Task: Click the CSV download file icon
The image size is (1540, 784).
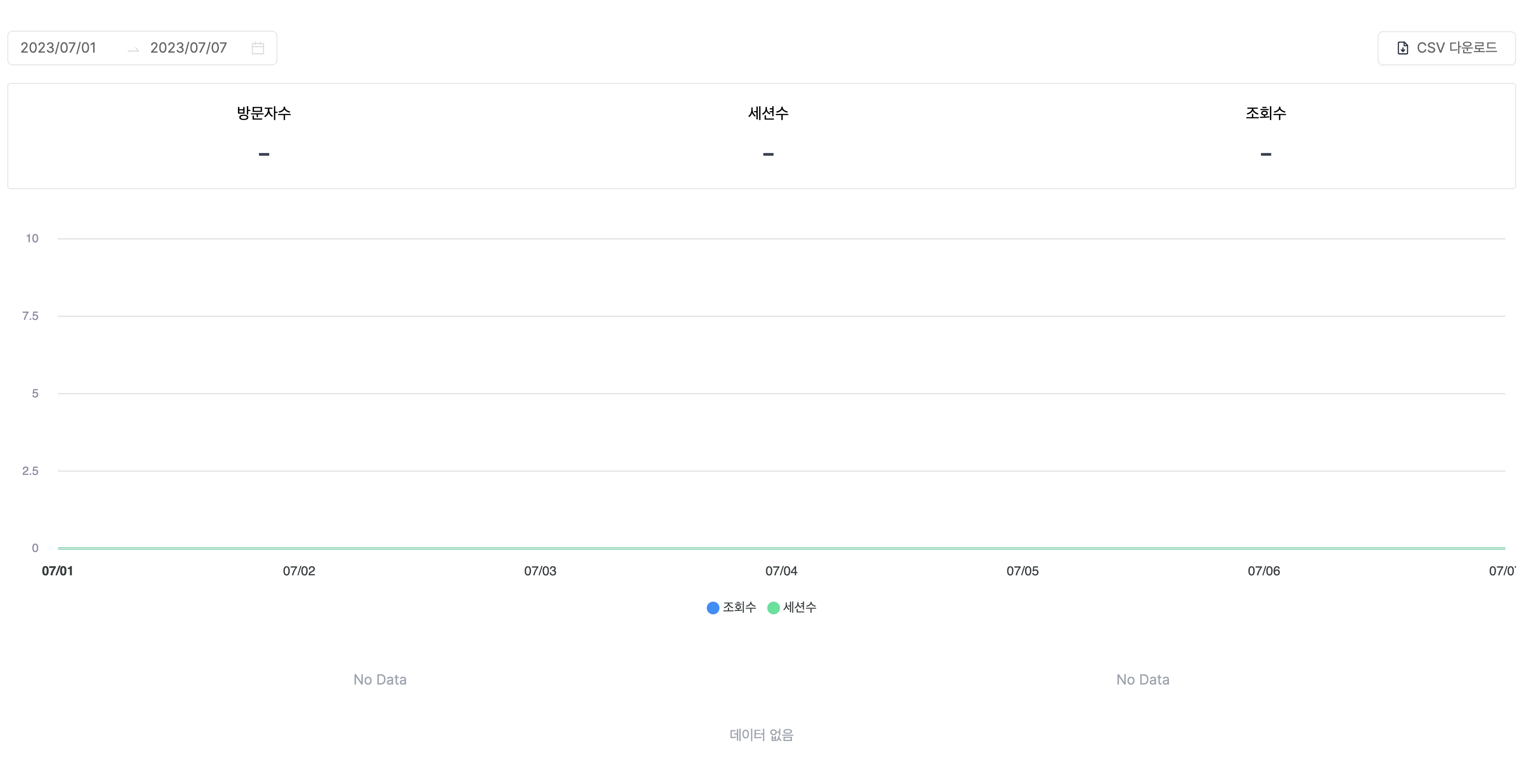Action: coord(1402,48)
